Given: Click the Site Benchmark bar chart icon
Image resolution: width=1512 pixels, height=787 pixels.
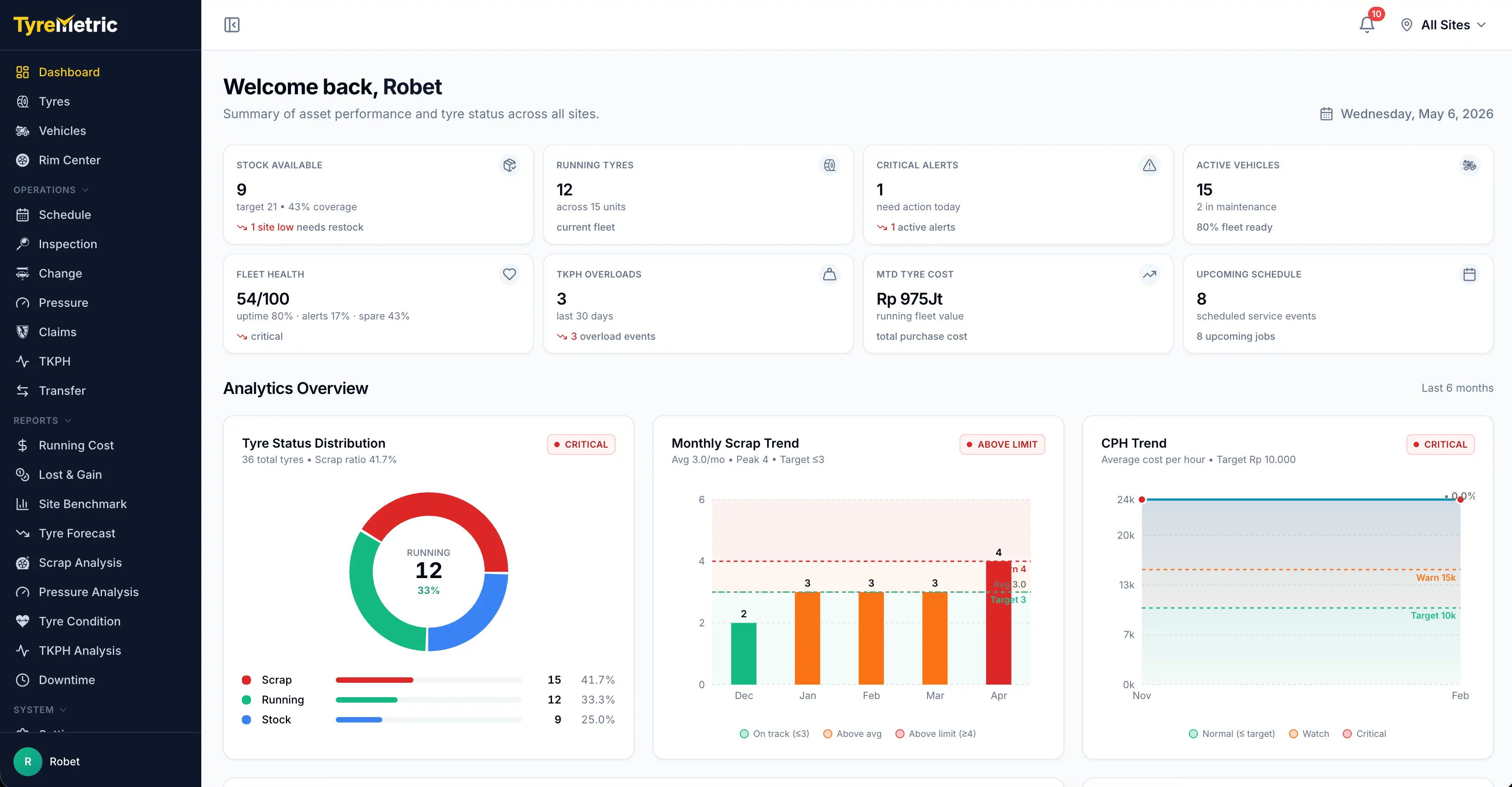Looking at the screenshot, I should [x=22, y=504].
